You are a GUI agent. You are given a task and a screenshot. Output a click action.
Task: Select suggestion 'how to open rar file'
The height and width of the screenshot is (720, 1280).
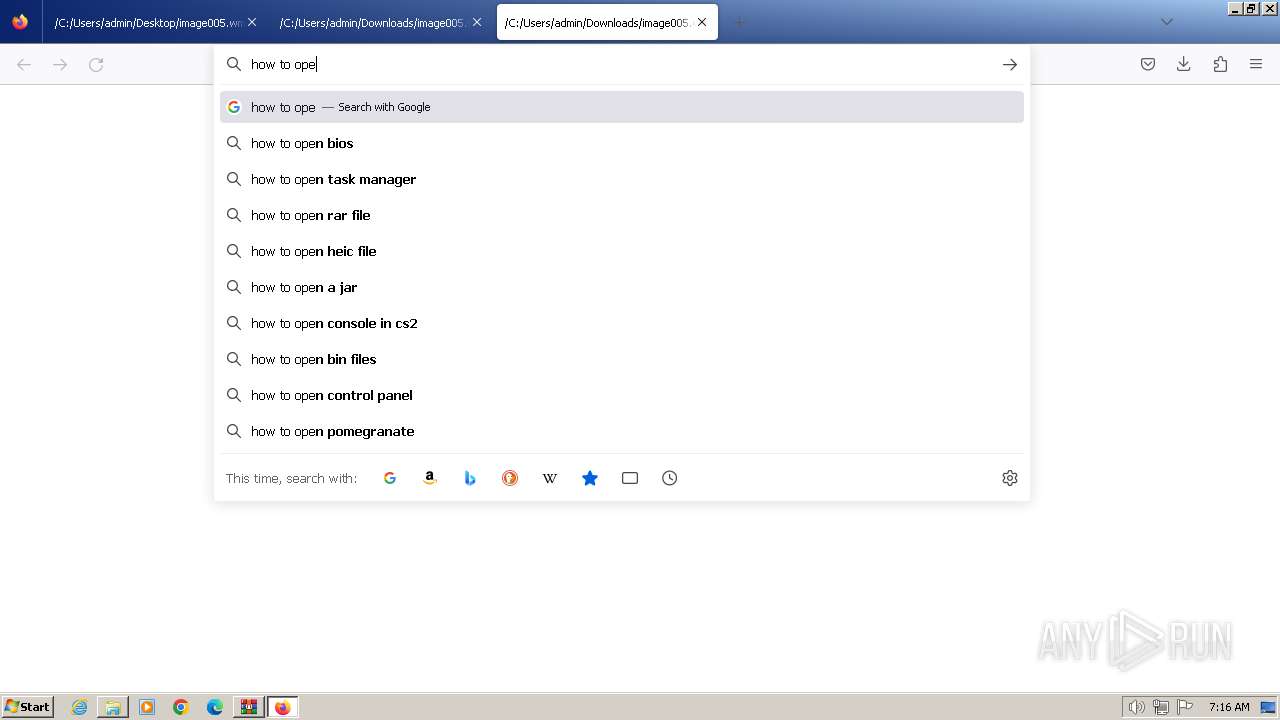tap(622, 215)
